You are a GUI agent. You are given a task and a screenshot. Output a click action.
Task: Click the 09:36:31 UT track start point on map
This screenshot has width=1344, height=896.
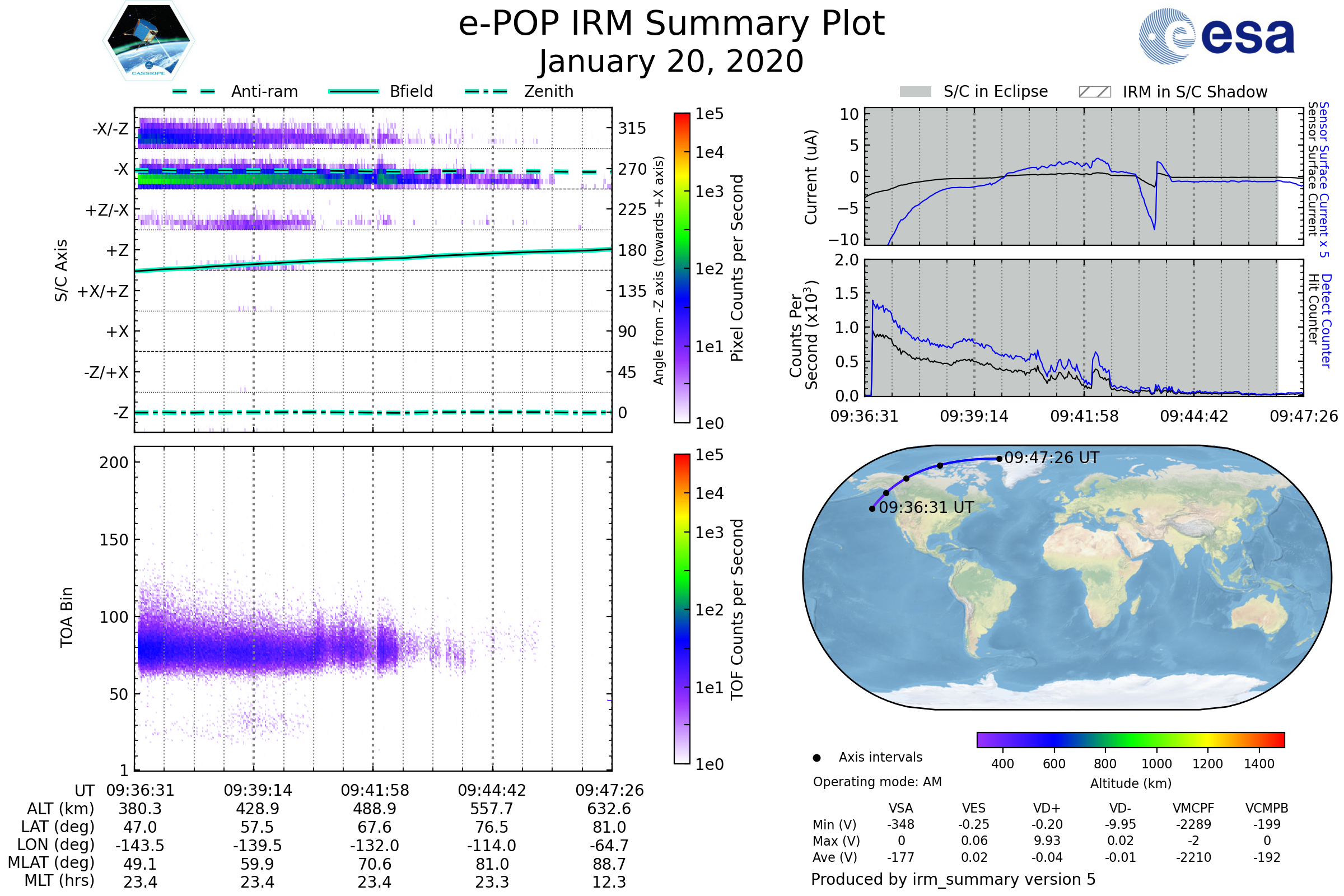[872, 509]
